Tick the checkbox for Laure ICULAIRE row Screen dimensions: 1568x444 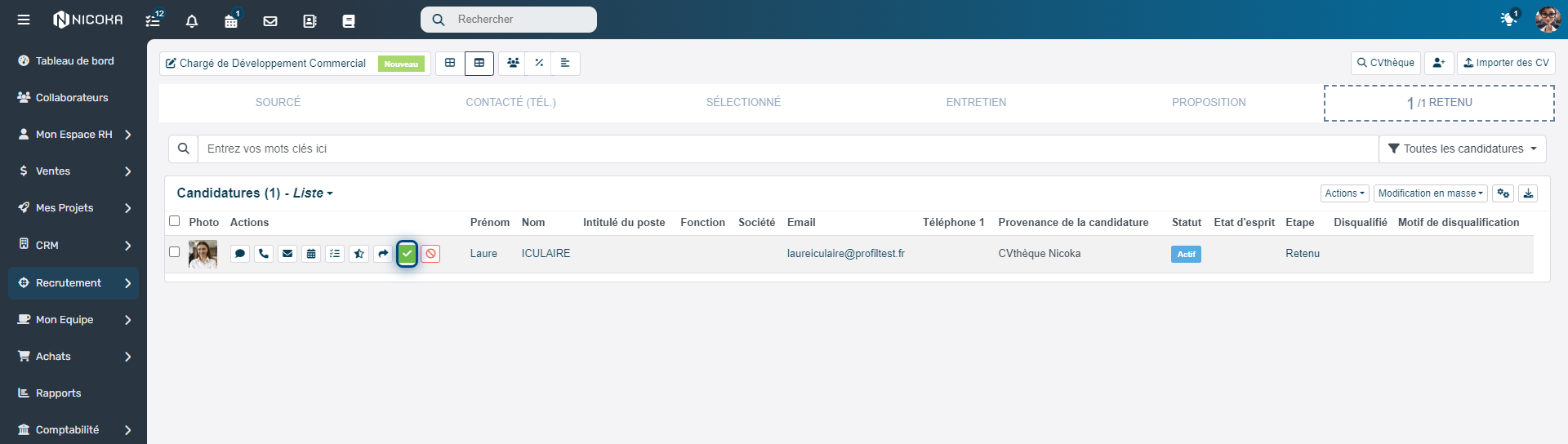click(174, 252)
